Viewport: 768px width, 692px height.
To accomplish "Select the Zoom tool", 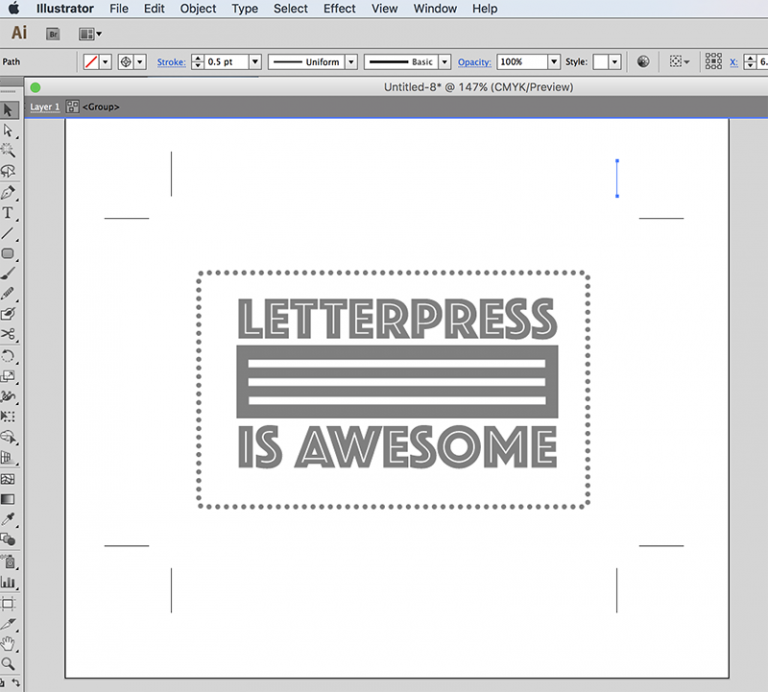I will point(8,664).
